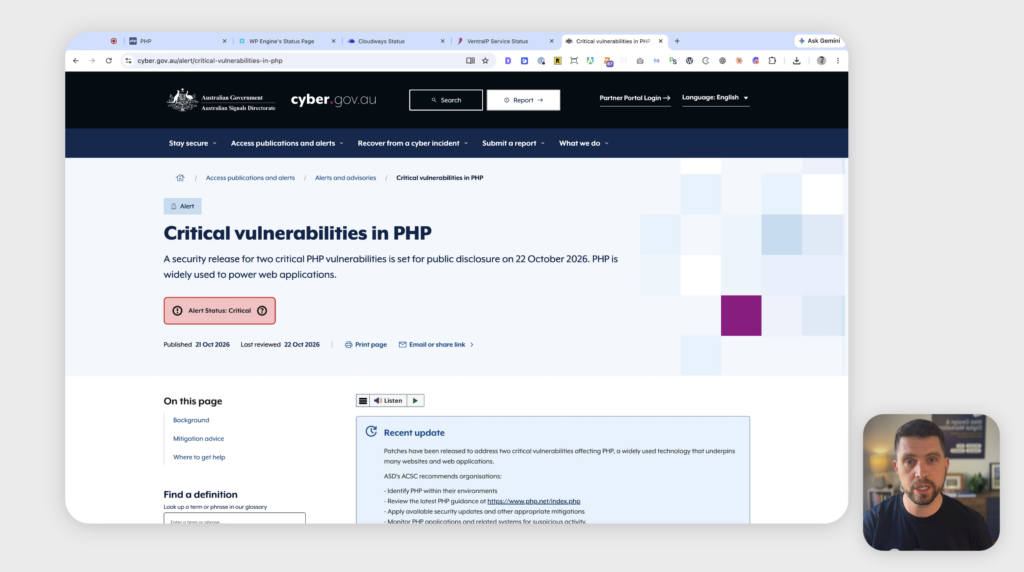This screenshot has height=572, width=1024.
Task: Open Chrome profile avatar
Action: [x=821, y=61]
